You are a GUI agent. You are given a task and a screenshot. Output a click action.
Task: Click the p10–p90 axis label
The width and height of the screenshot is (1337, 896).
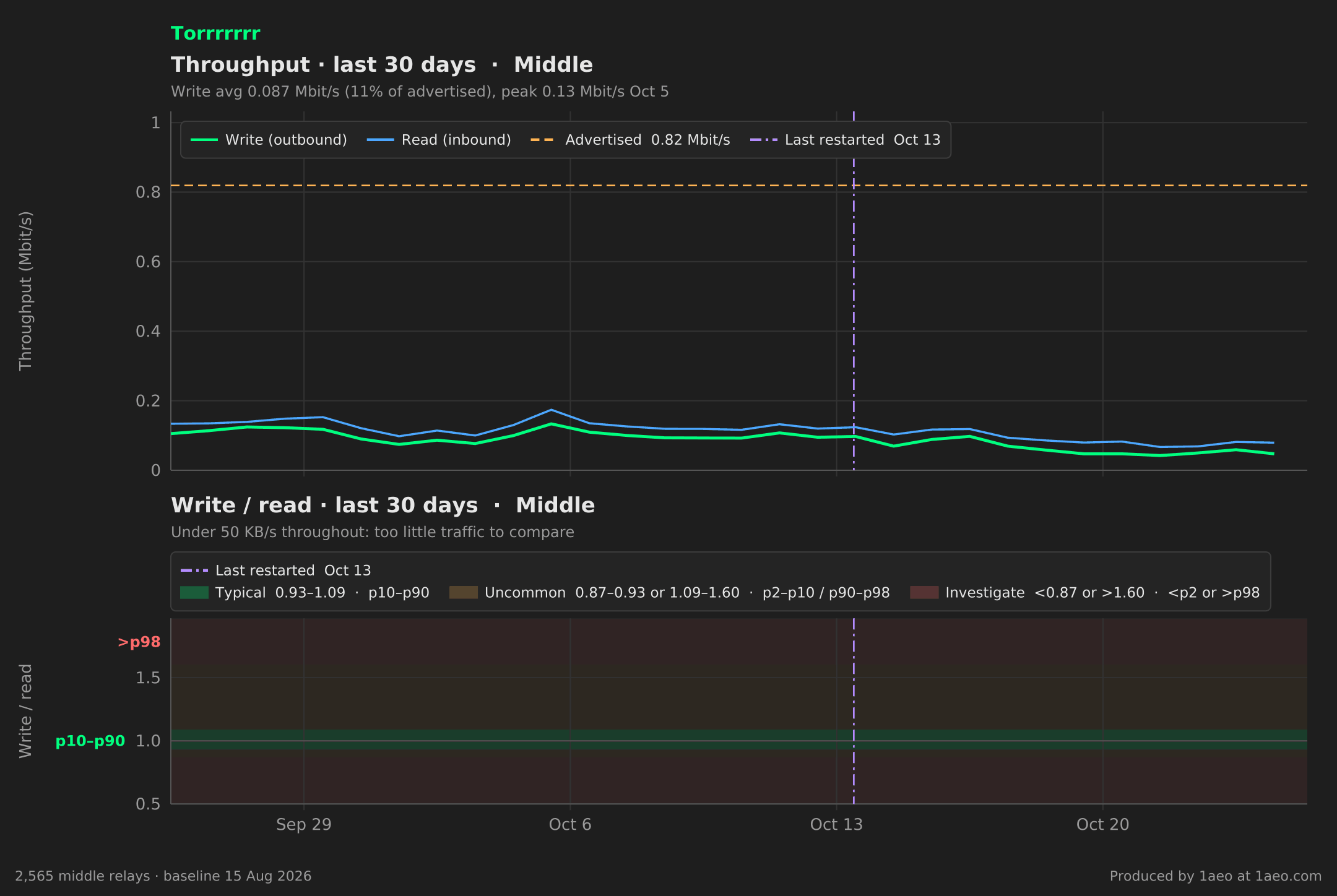[x=90, y=741]
